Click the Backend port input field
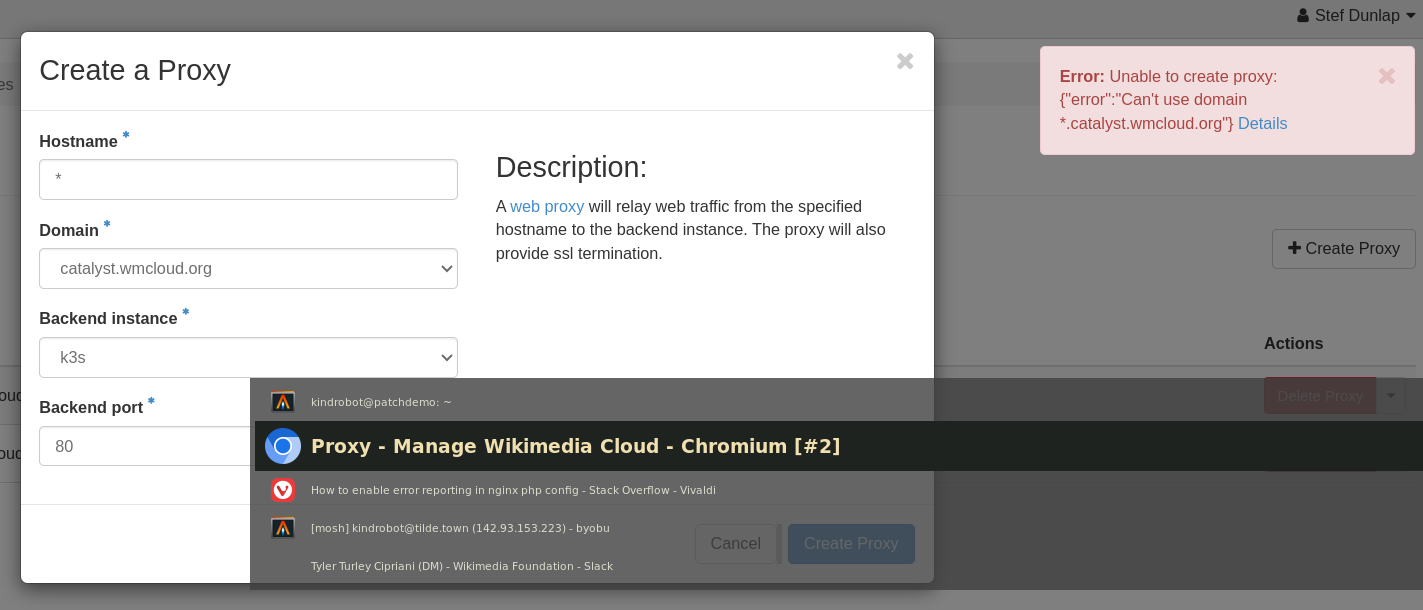1423x610 pixels. [x=145, y=446]
